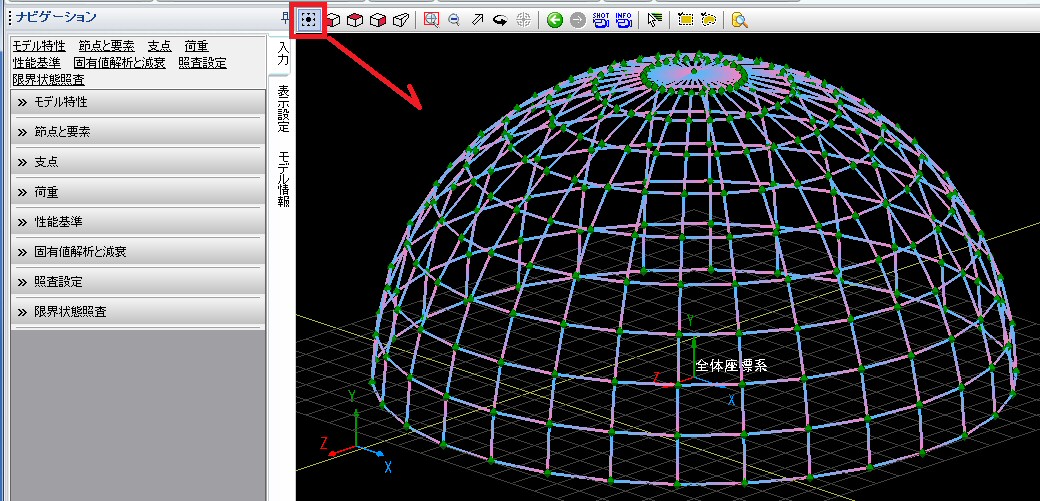Follow the モデル特性 link at top

39,46
